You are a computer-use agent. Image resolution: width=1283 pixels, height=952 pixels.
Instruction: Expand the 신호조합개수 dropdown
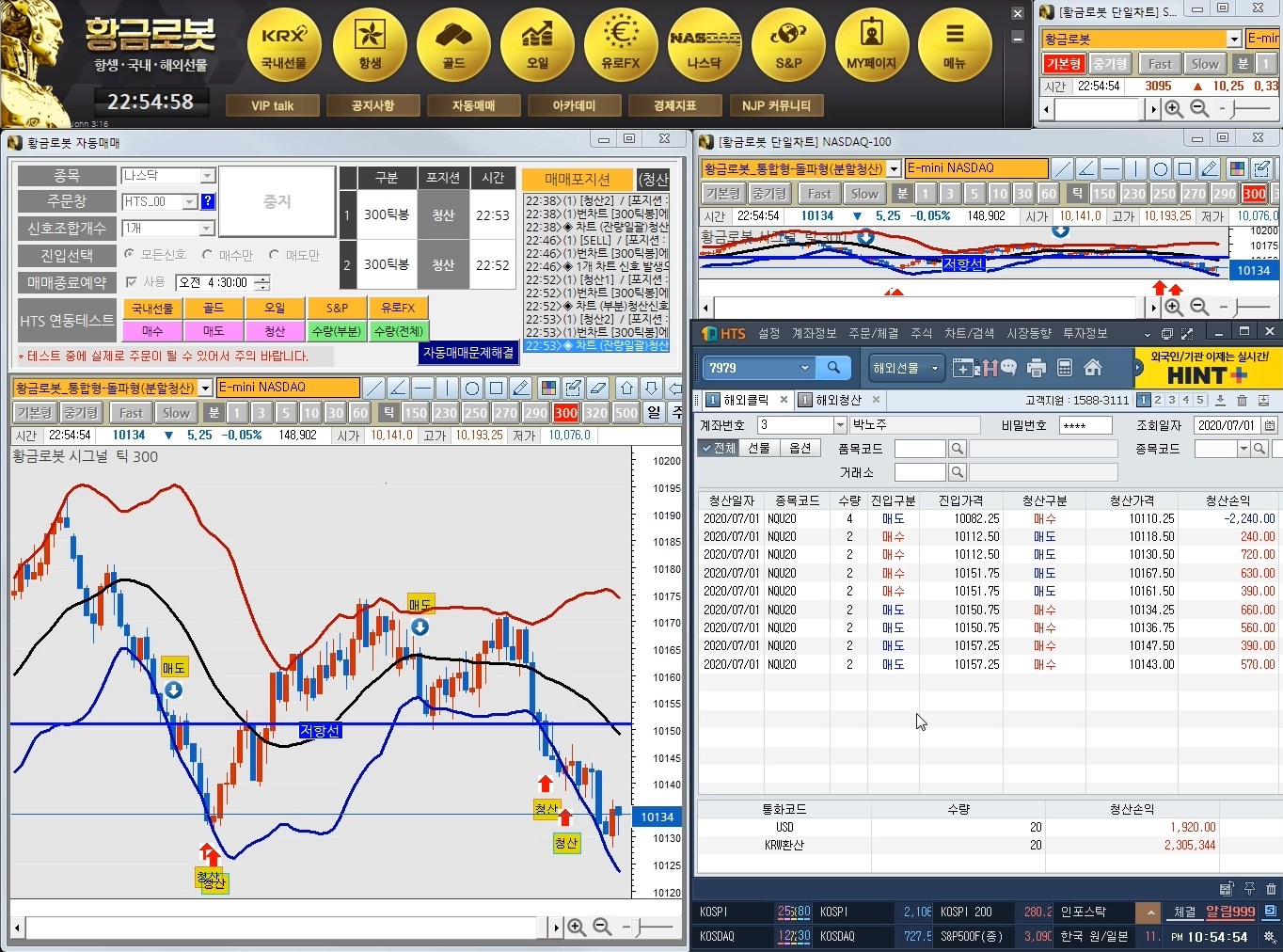[208, 229]
